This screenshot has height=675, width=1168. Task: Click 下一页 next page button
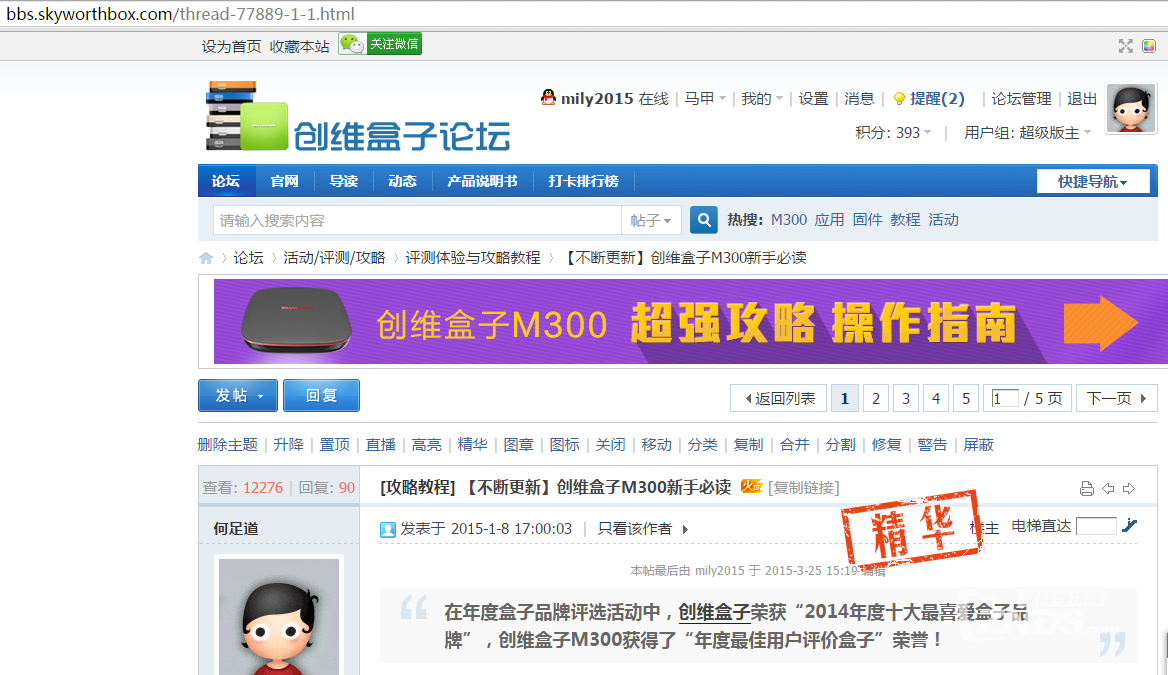[1117, 399]
